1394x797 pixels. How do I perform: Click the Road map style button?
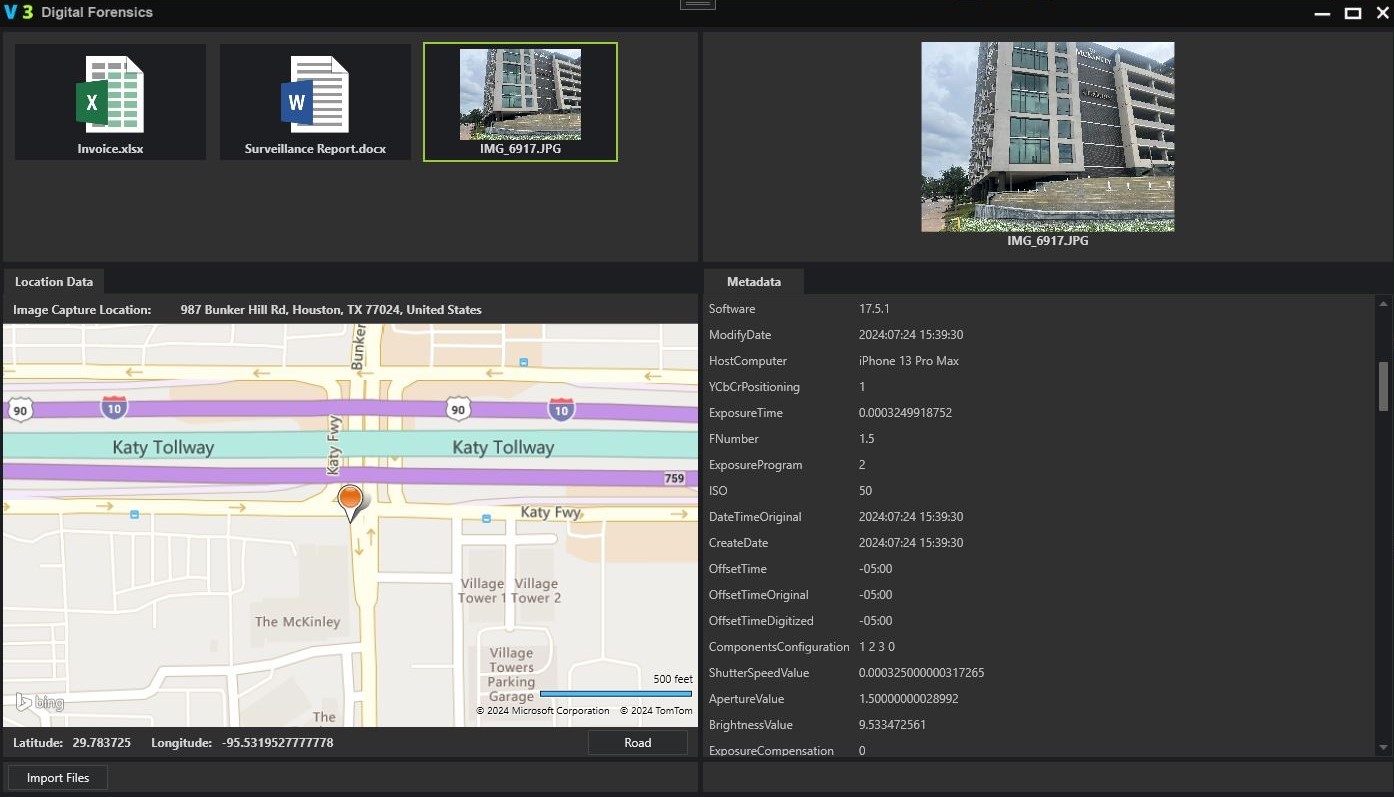tap(637, 743)
